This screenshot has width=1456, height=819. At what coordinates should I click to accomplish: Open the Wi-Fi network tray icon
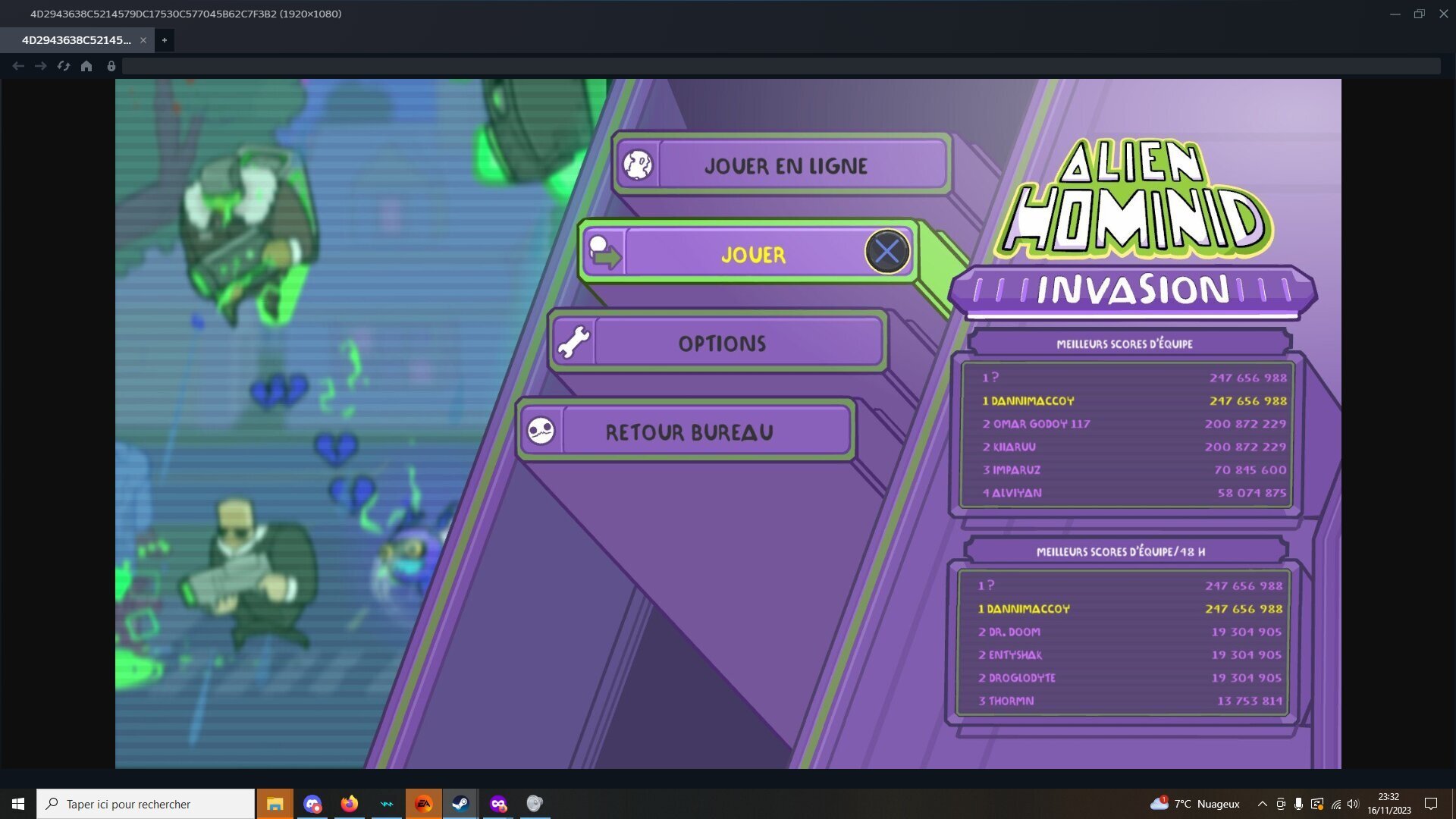1336,804
